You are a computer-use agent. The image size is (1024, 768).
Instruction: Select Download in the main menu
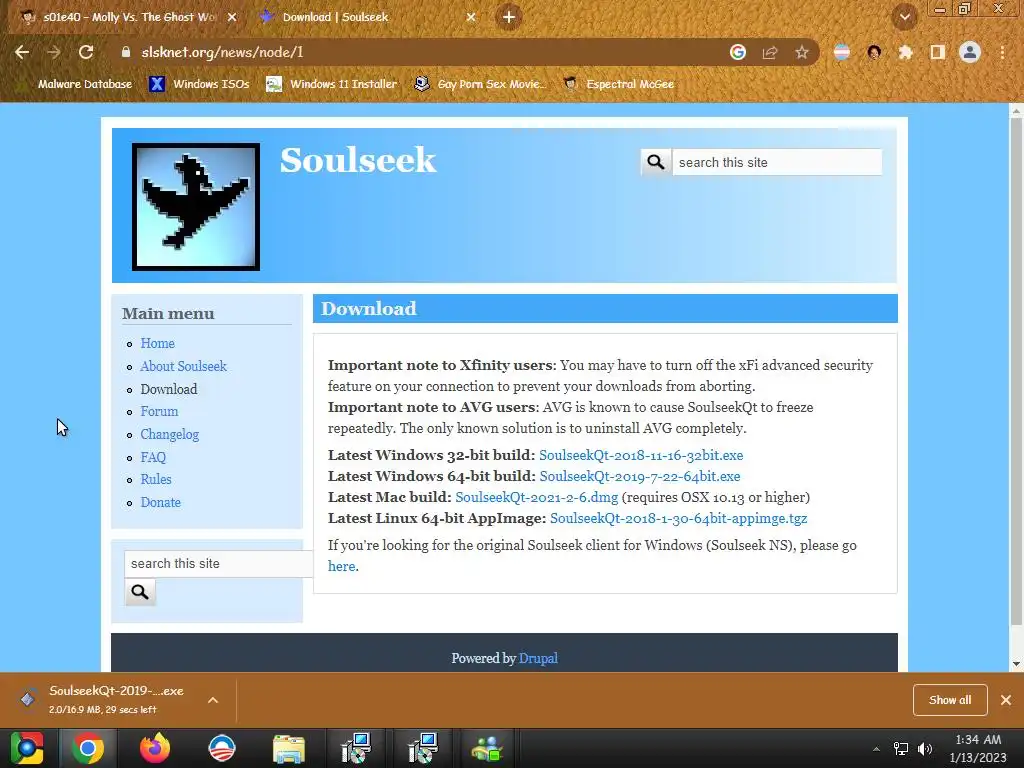point(168,389)
